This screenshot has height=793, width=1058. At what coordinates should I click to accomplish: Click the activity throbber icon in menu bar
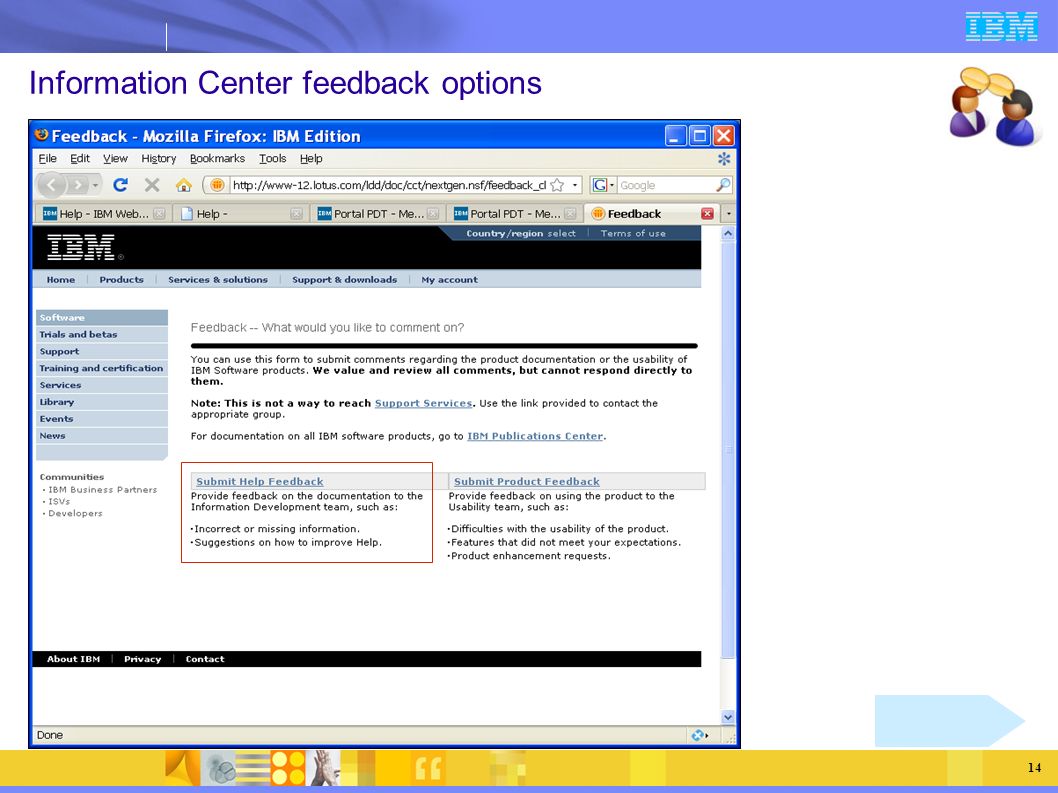(724, 159)
